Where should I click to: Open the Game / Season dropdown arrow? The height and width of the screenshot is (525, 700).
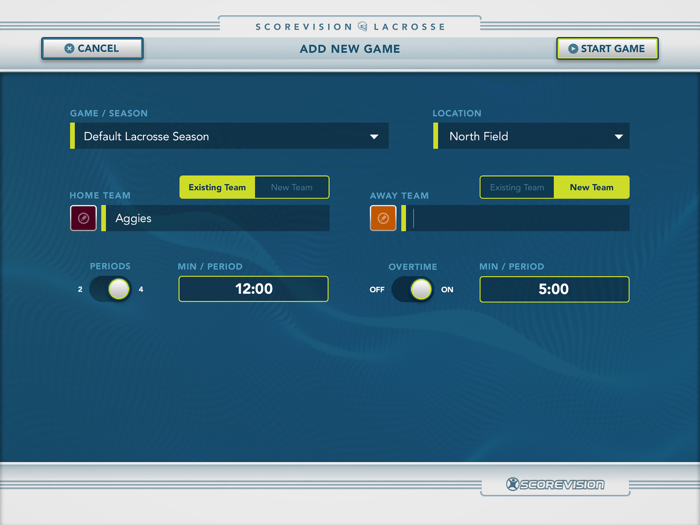click(374, 137)
